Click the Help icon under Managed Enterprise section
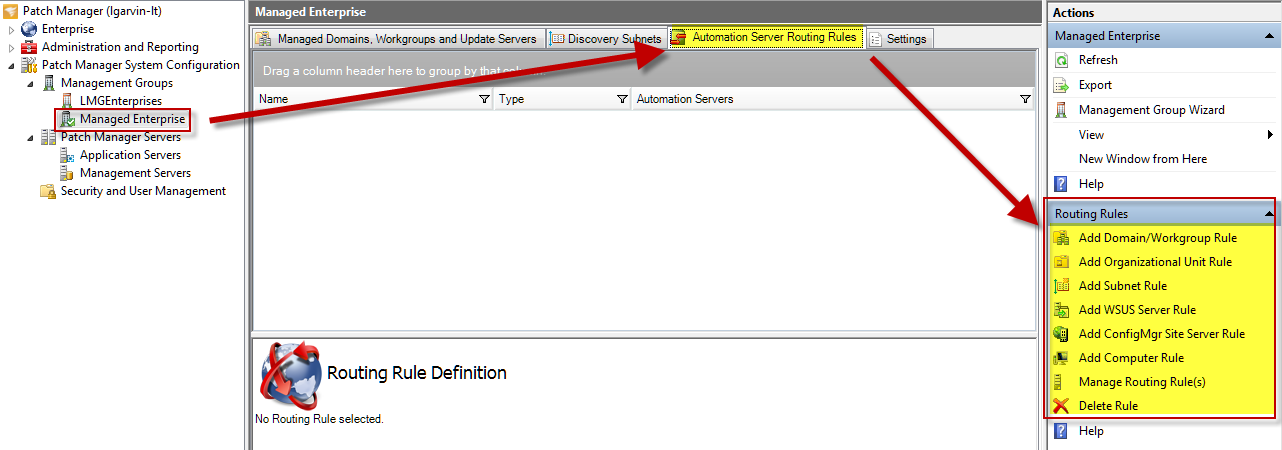Image resolution: width=1282 pixels, height=450 pixels. click(x=1062, y=184)
